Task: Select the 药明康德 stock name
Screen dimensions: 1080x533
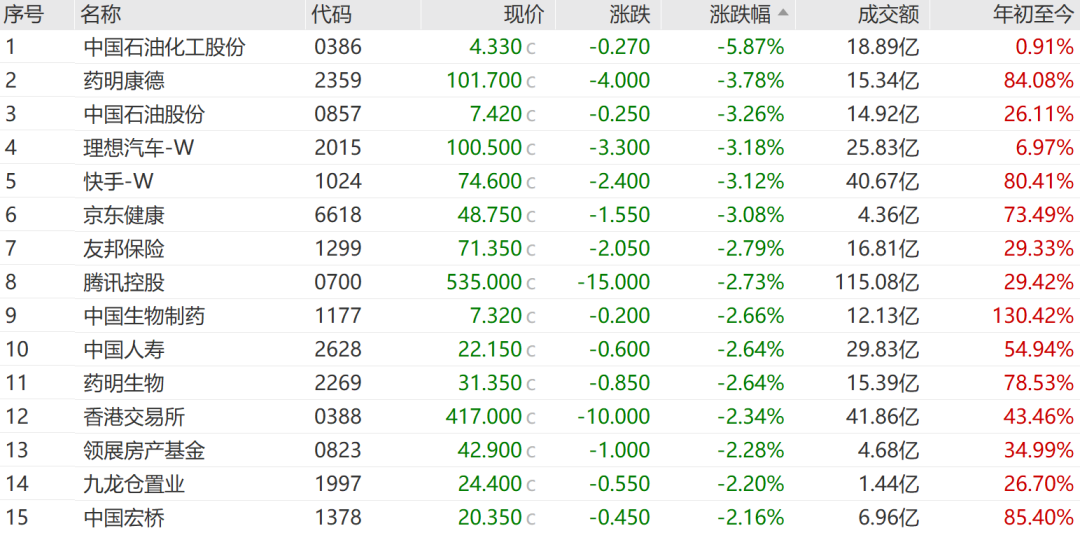Action: click(x=125, y=81)
